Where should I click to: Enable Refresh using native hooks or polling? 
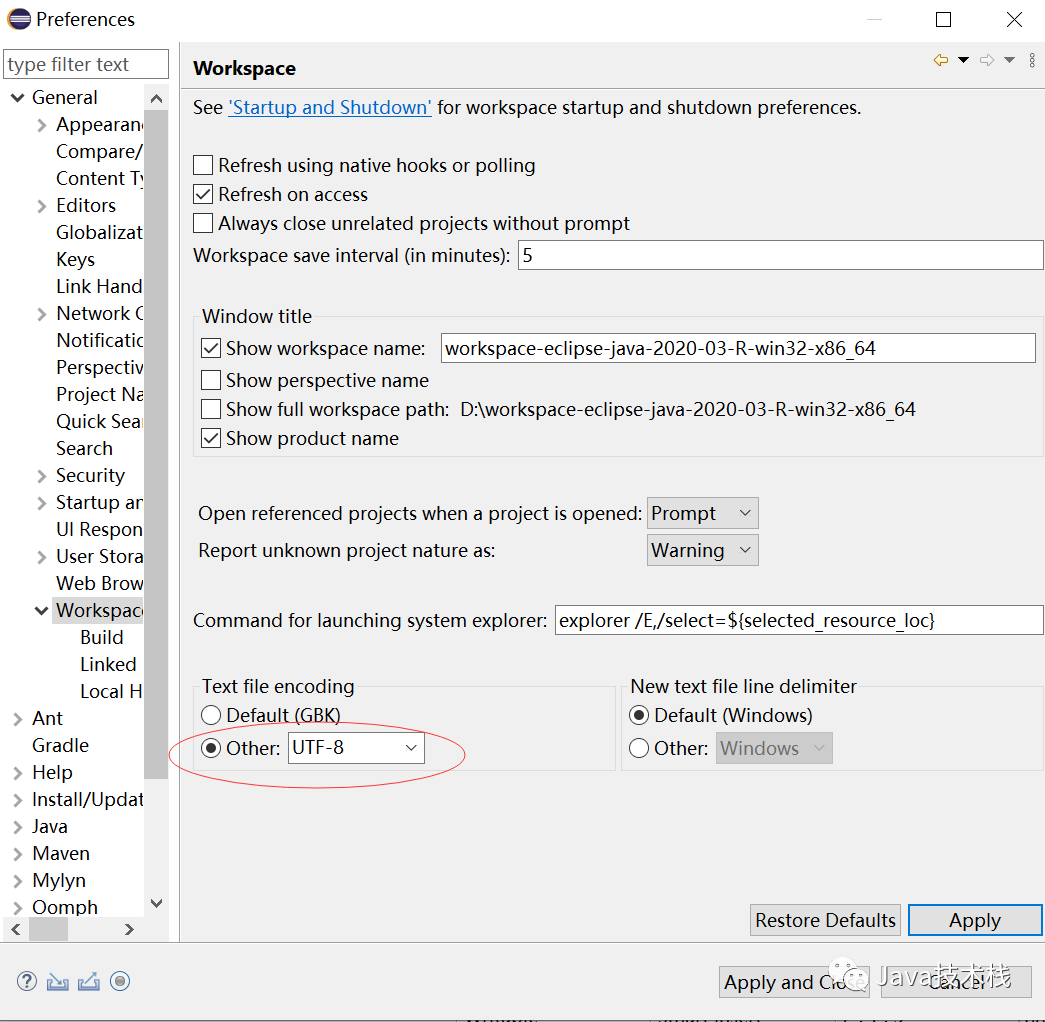203,166
